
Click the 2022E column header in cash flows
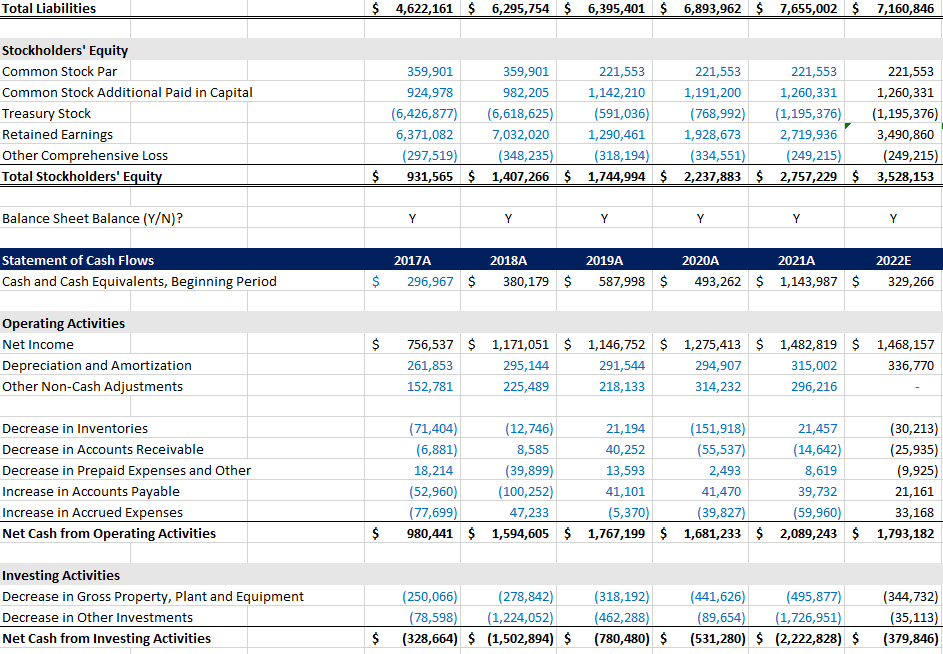(893, 261)
